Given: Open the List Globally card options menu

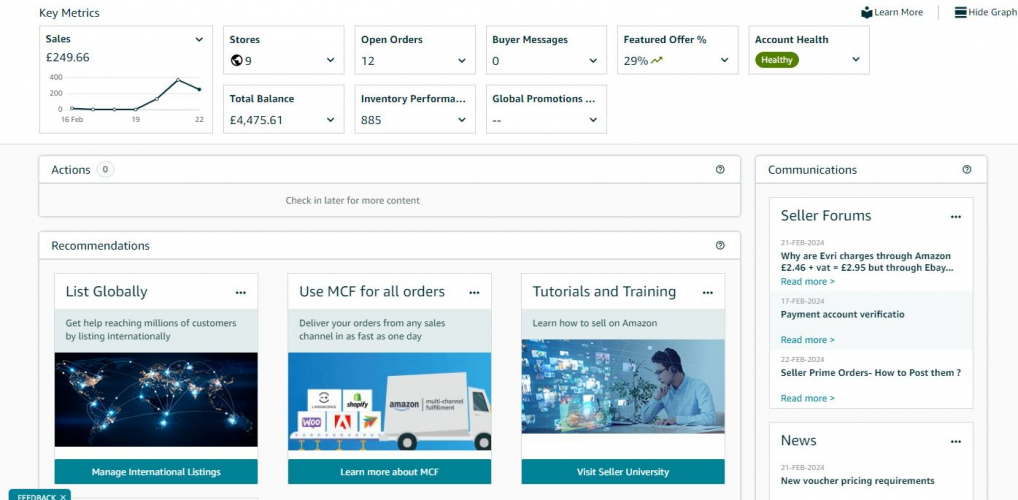Looking at the screenshot, I should 241,293.
